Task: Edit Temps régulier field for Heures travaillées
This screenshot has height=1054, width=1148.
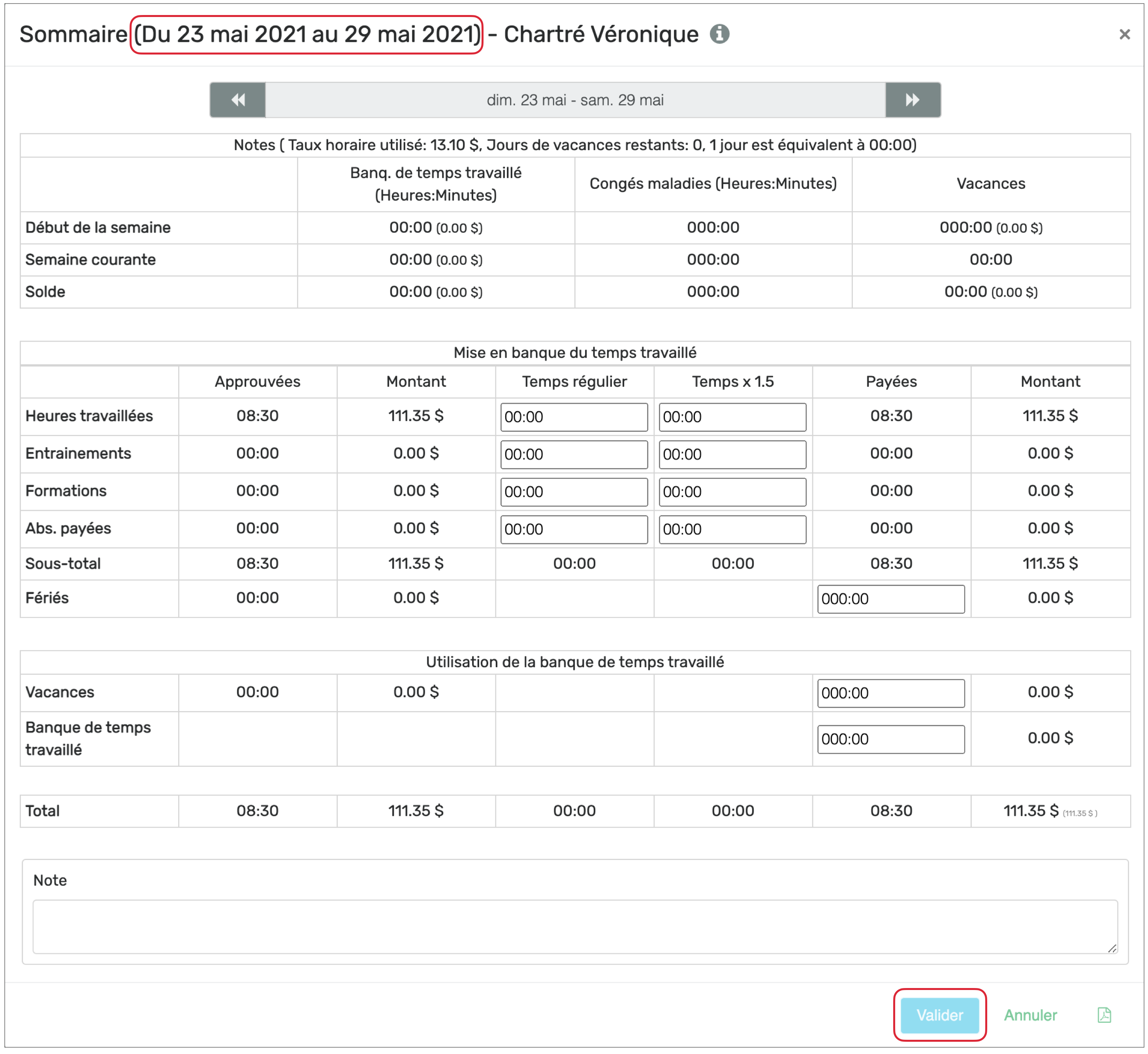Action: [x=574, y=417]
